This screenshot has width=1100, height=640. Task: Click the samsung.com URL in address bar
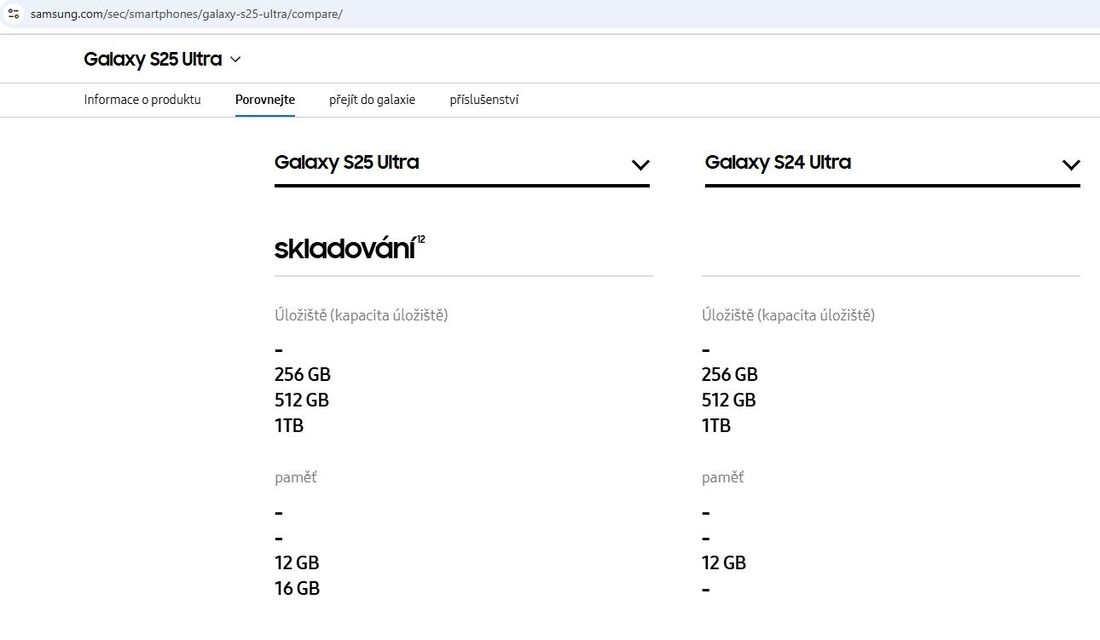186,14
